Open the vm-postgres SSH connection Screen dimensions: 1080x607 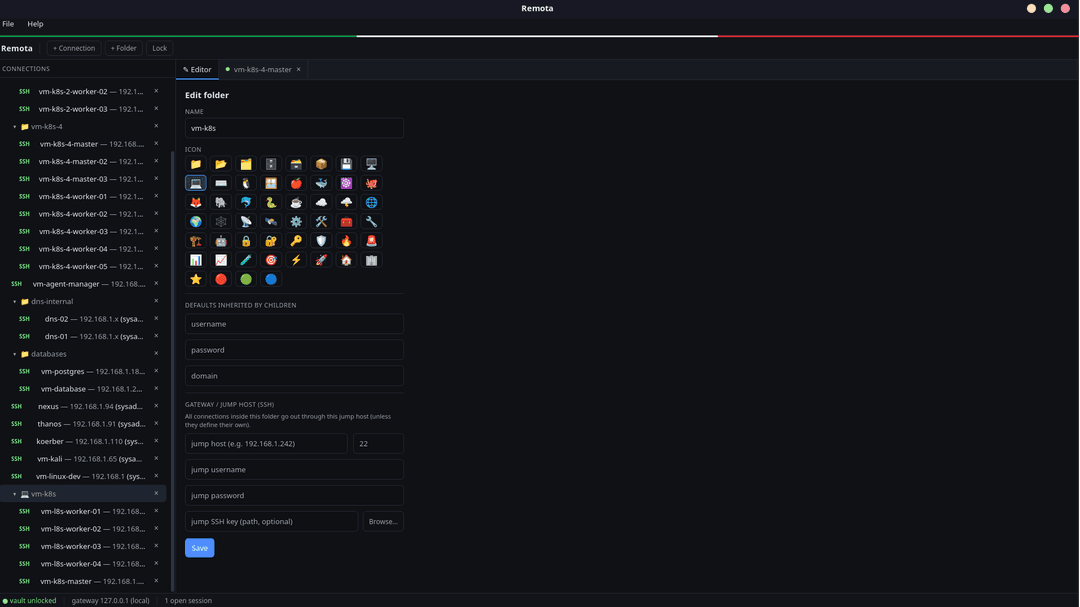85,371
